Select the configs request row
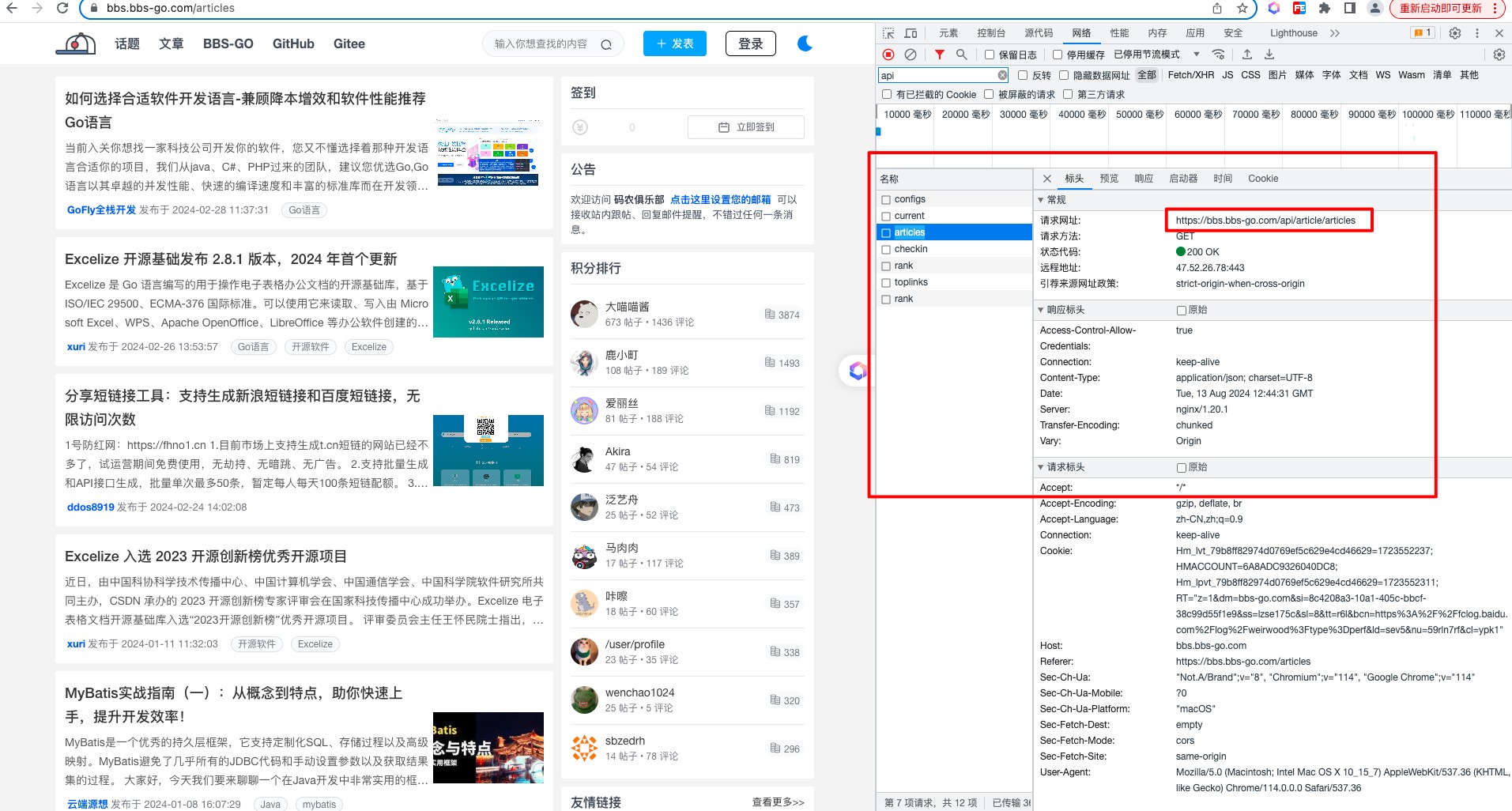The width and height of the screenshot is (1512, 811). point(954,199)
